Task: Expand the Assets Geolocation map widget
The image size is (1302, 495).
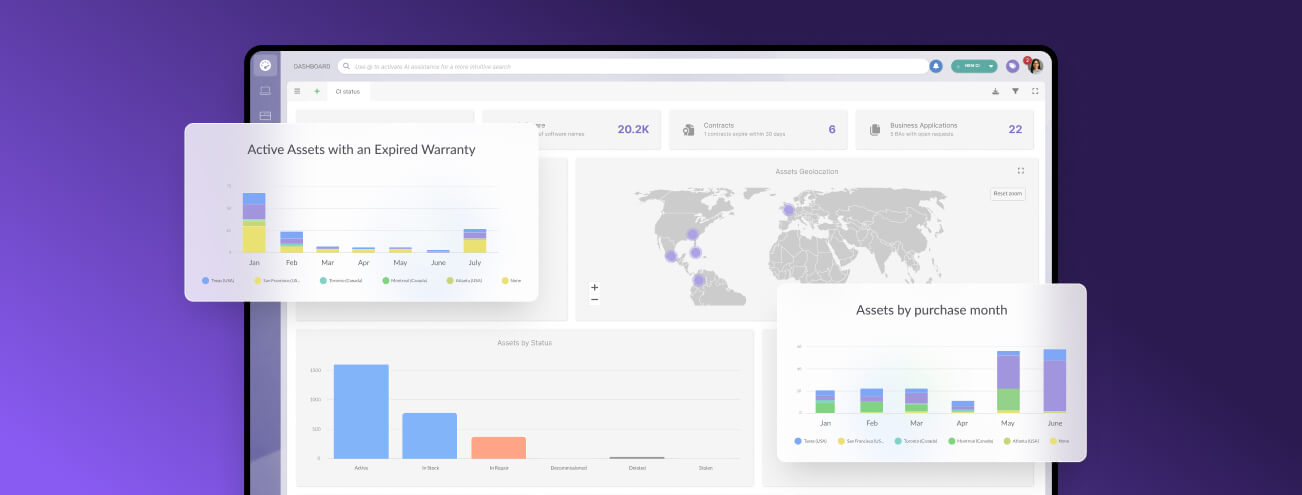Action: point(1020,171)
